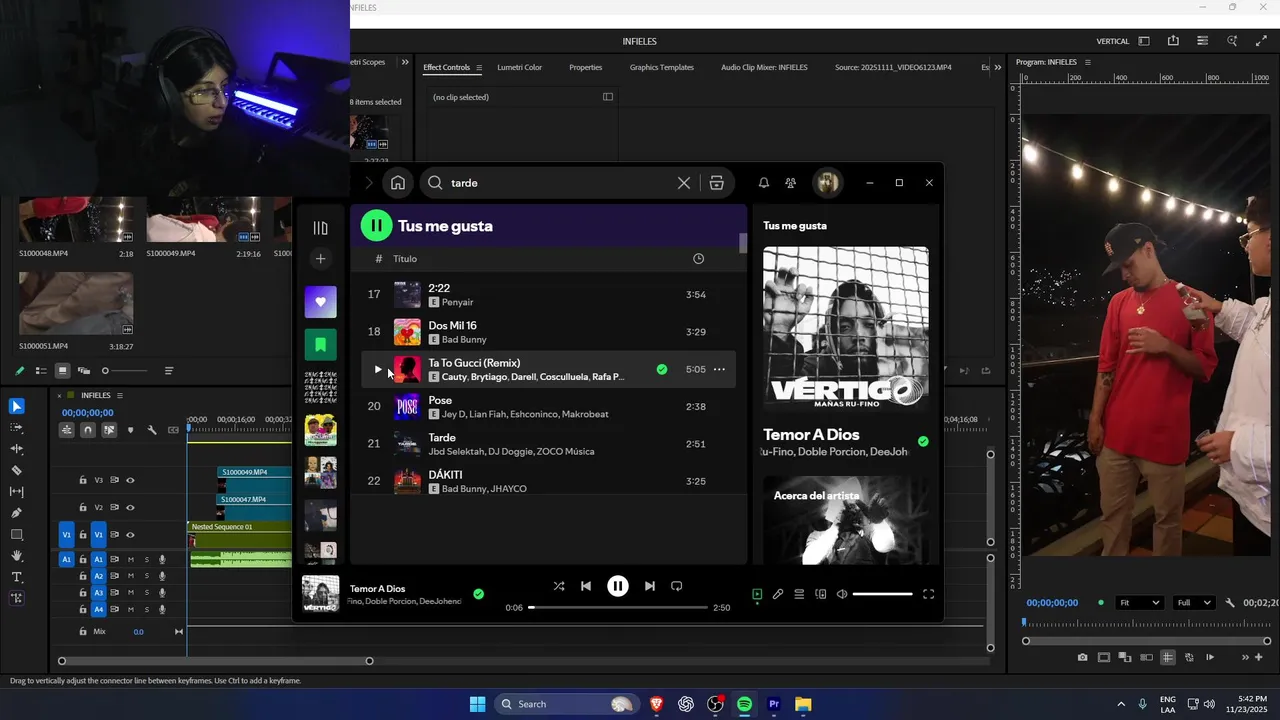This screenshot has height=720, width=1280.
Task: Click Add Marker icon in timeline
Action: click(x=130, y=430)
